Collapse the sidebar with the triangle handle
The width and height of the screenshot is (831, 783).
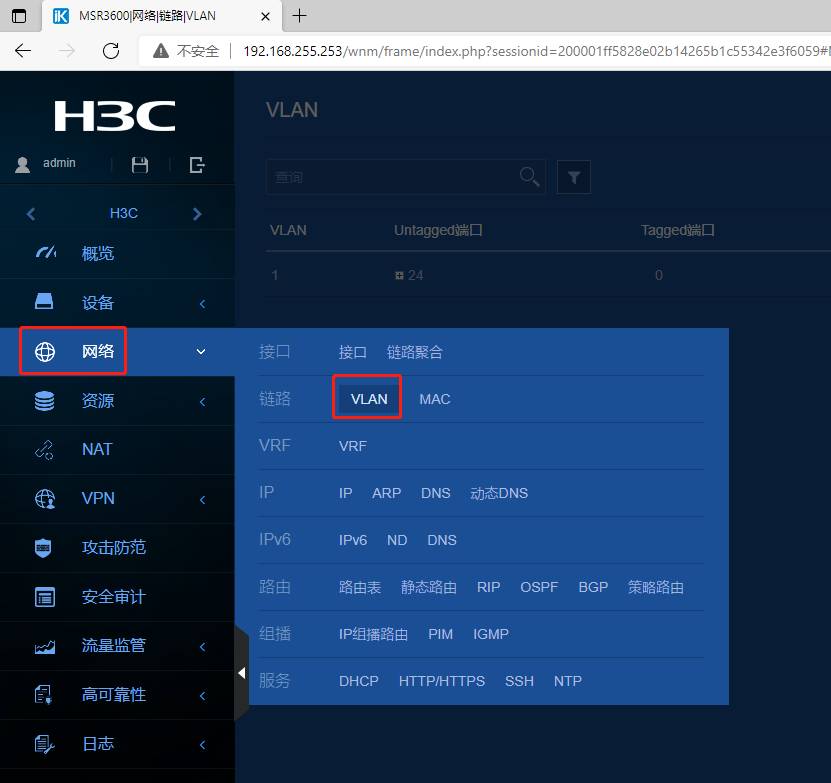point(242,673)
